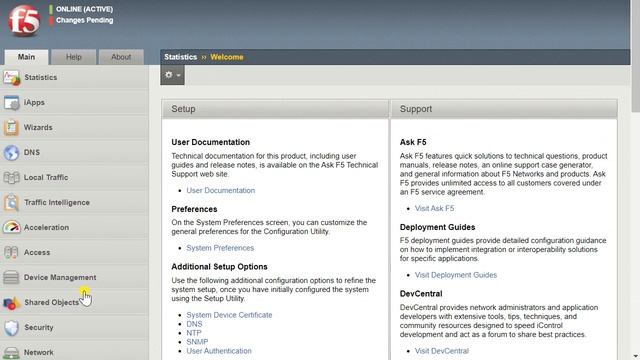
Task: Open the Local Traffic sidebar icon
Action: point(11,178)
